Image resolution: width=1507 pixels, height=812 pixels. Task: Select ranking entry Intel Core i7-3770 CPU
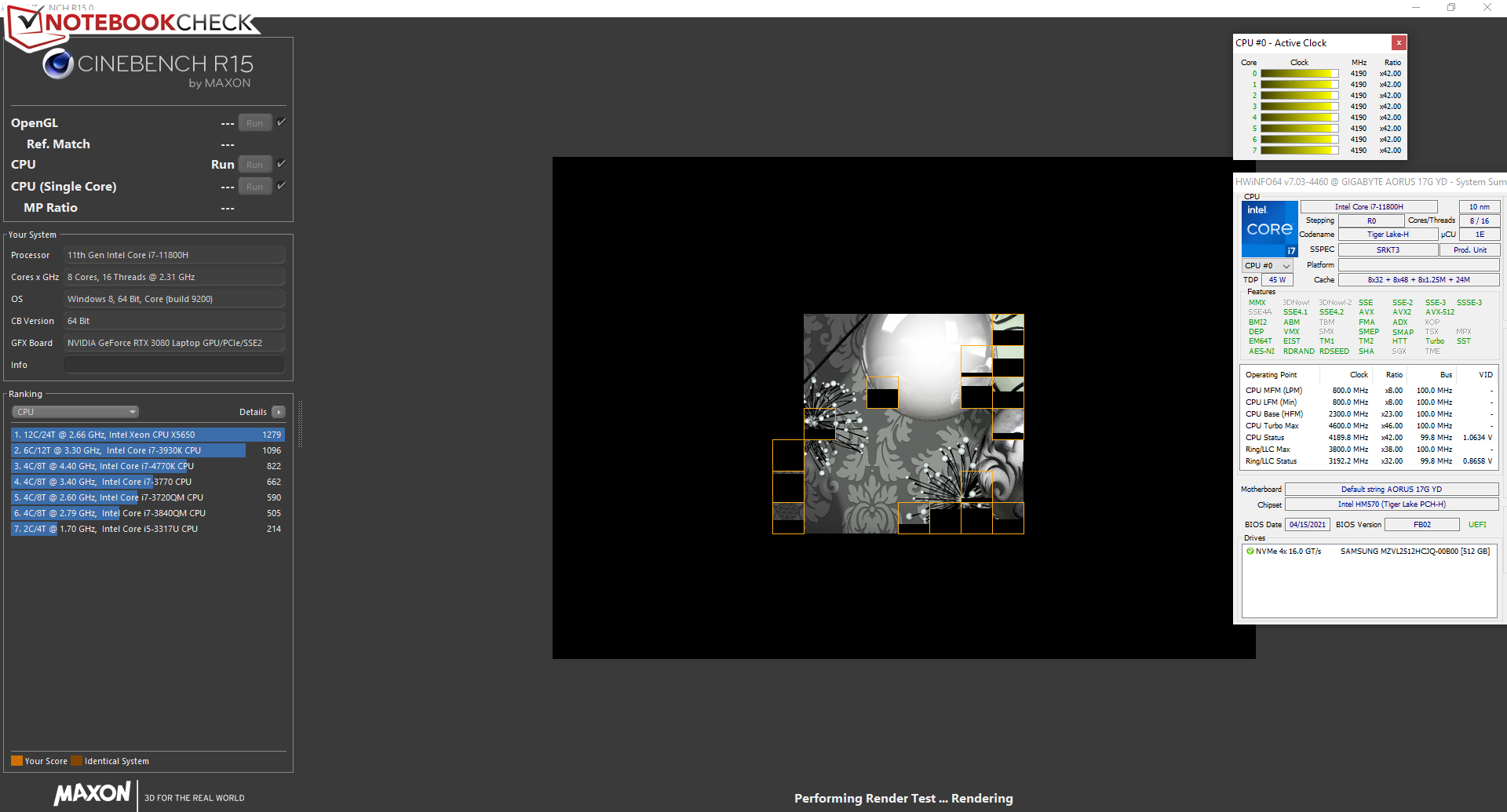(x=148, y=482)
